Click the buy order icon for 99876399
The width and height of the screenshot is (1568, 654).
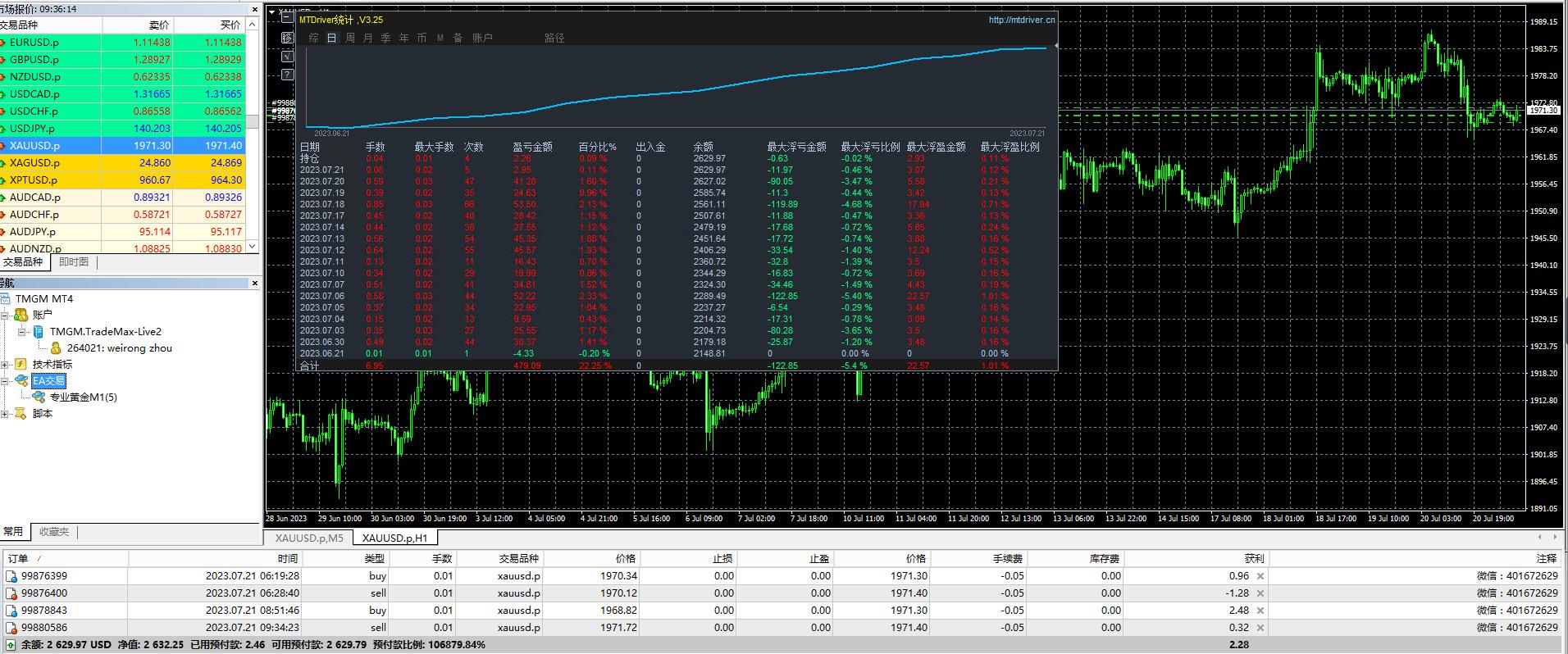pos(11,576)
